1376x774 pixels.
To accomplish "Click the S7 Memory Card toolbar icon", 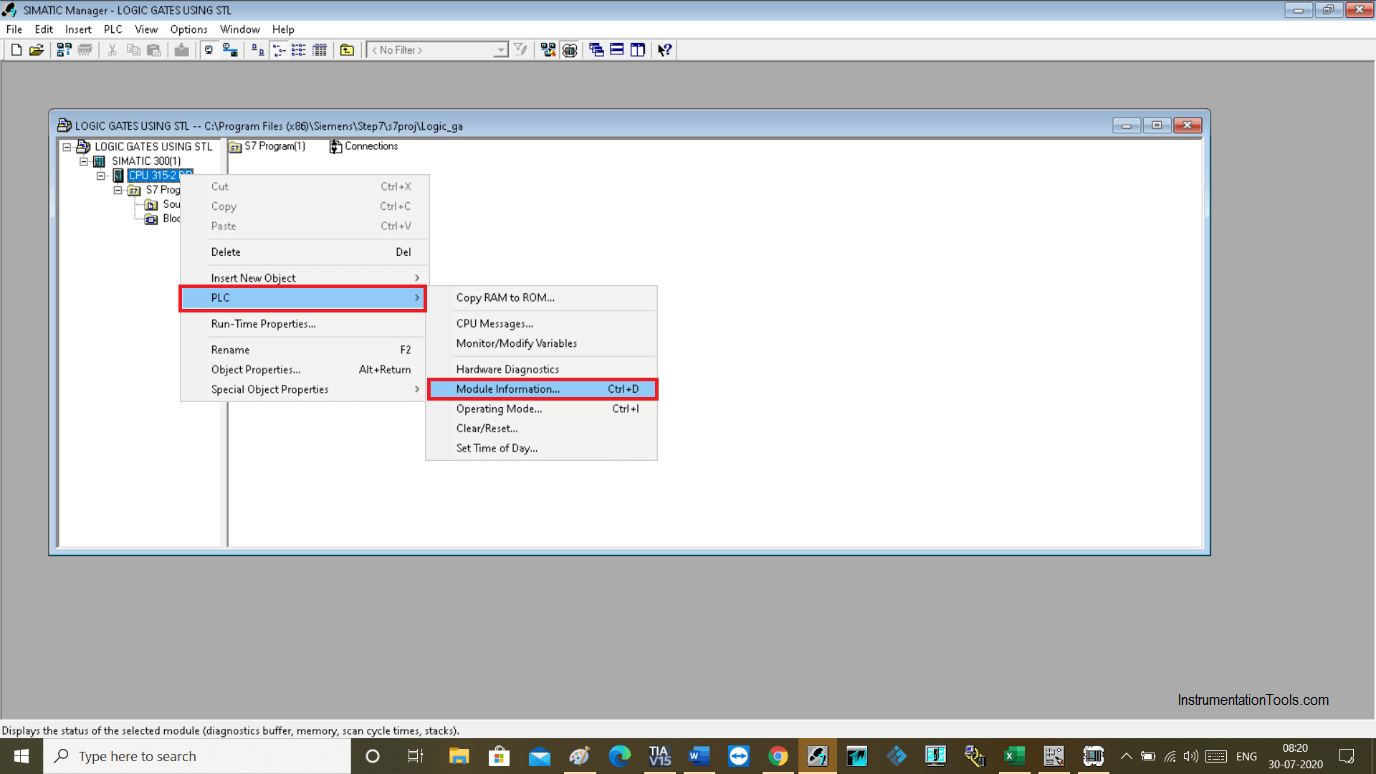I will coord(85,50).
